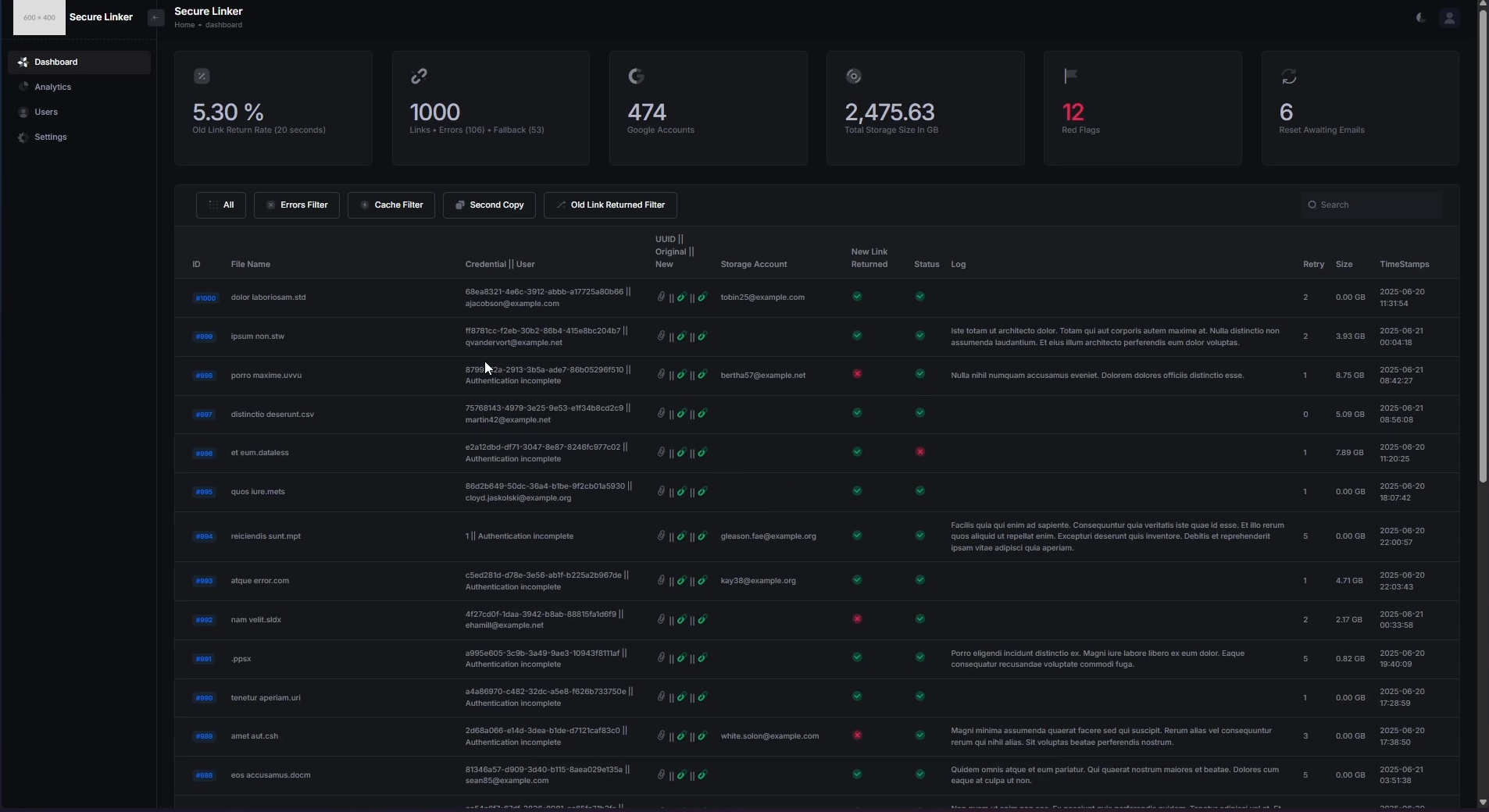Viewport: 1489px width, 812px height.
Task: Select the Dashboard sidebar item
Action: click(55, 62)
